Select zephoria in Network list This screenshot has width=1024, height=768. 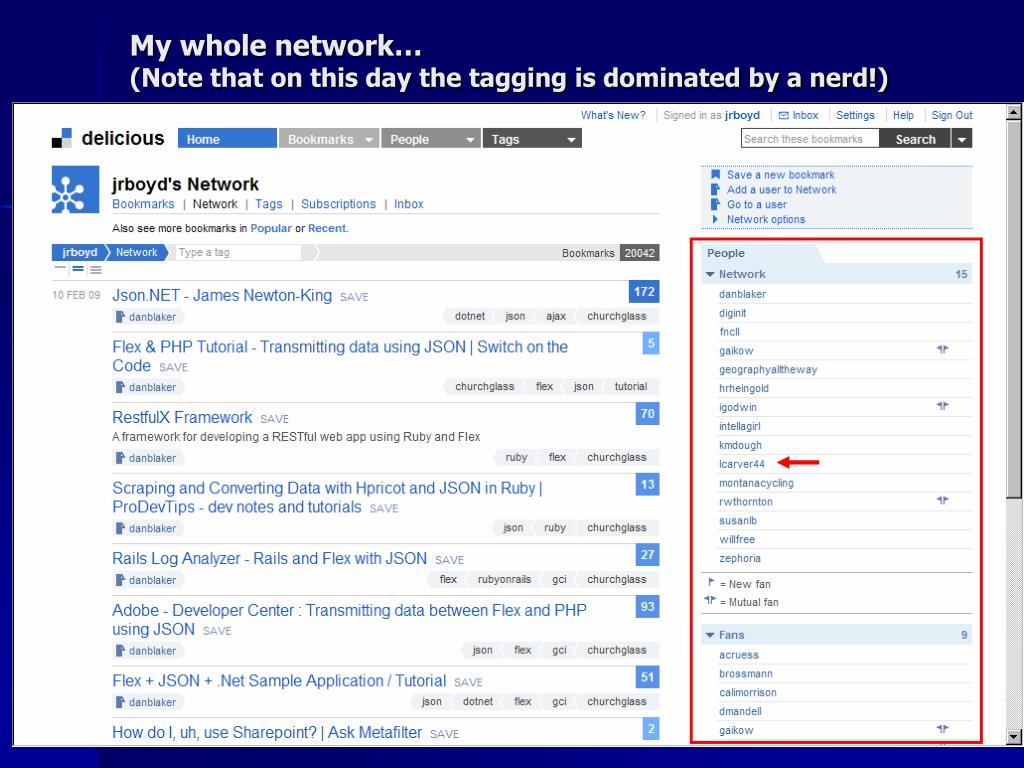click(x=739, y=558)
